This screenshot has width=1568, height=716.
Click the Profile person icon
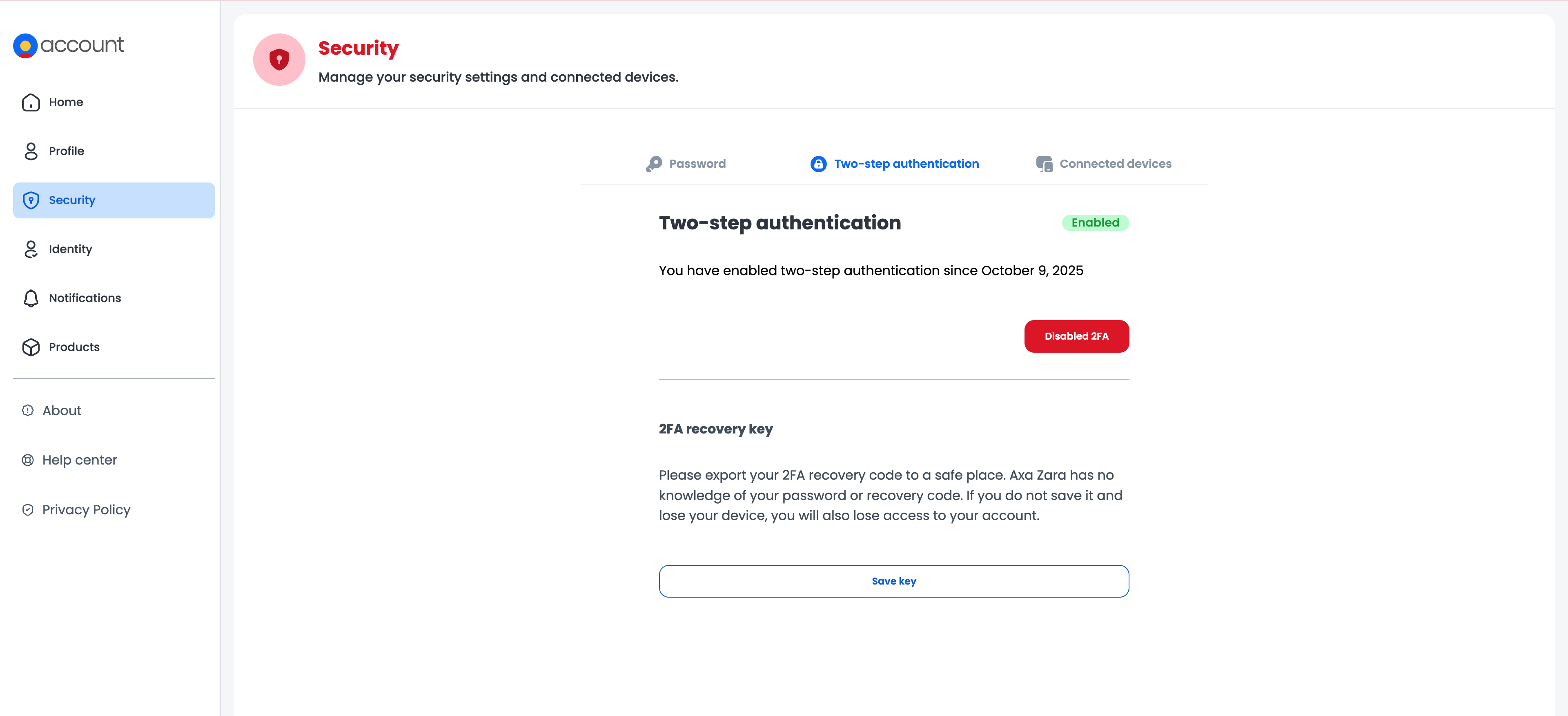31,151
